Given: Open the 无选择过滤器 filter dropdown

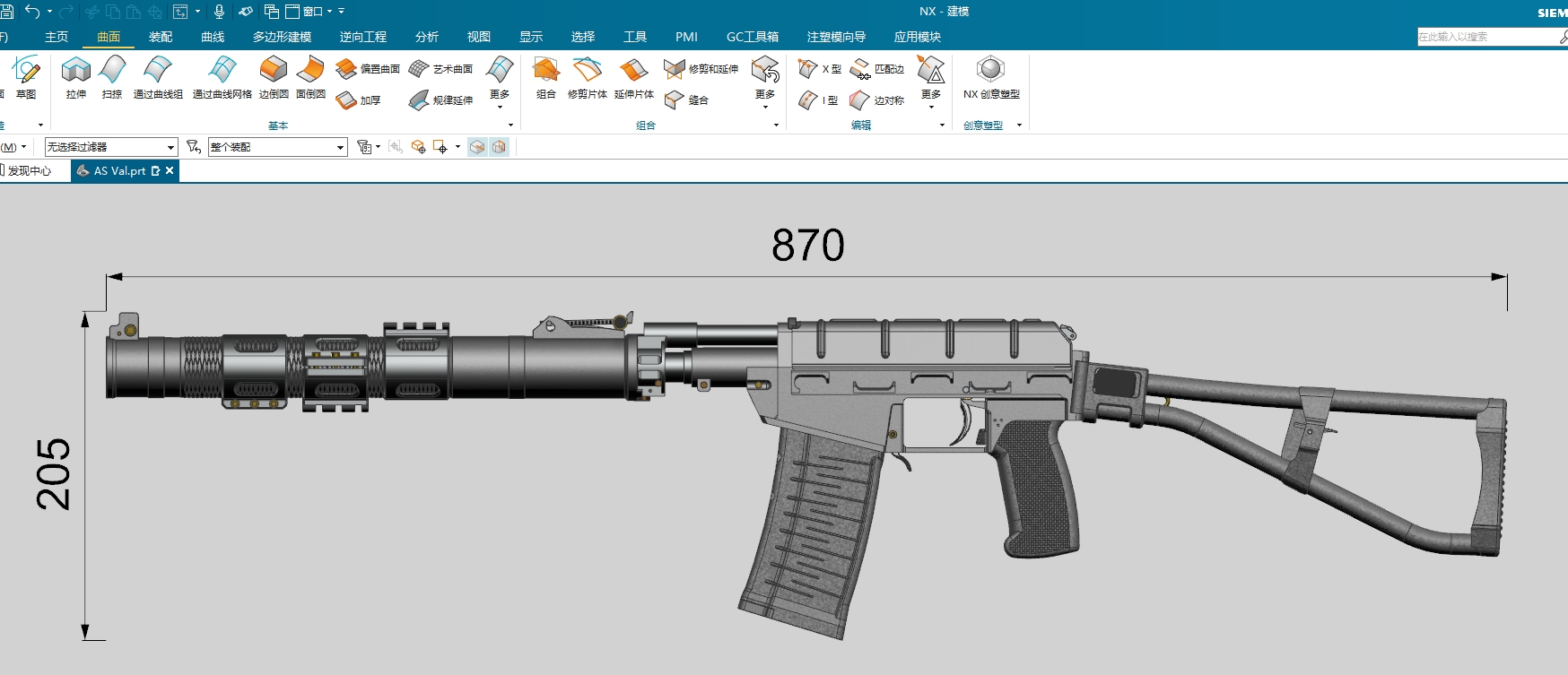Looking at the screenshot, I should pyautogui.click(x=111, y=147).
